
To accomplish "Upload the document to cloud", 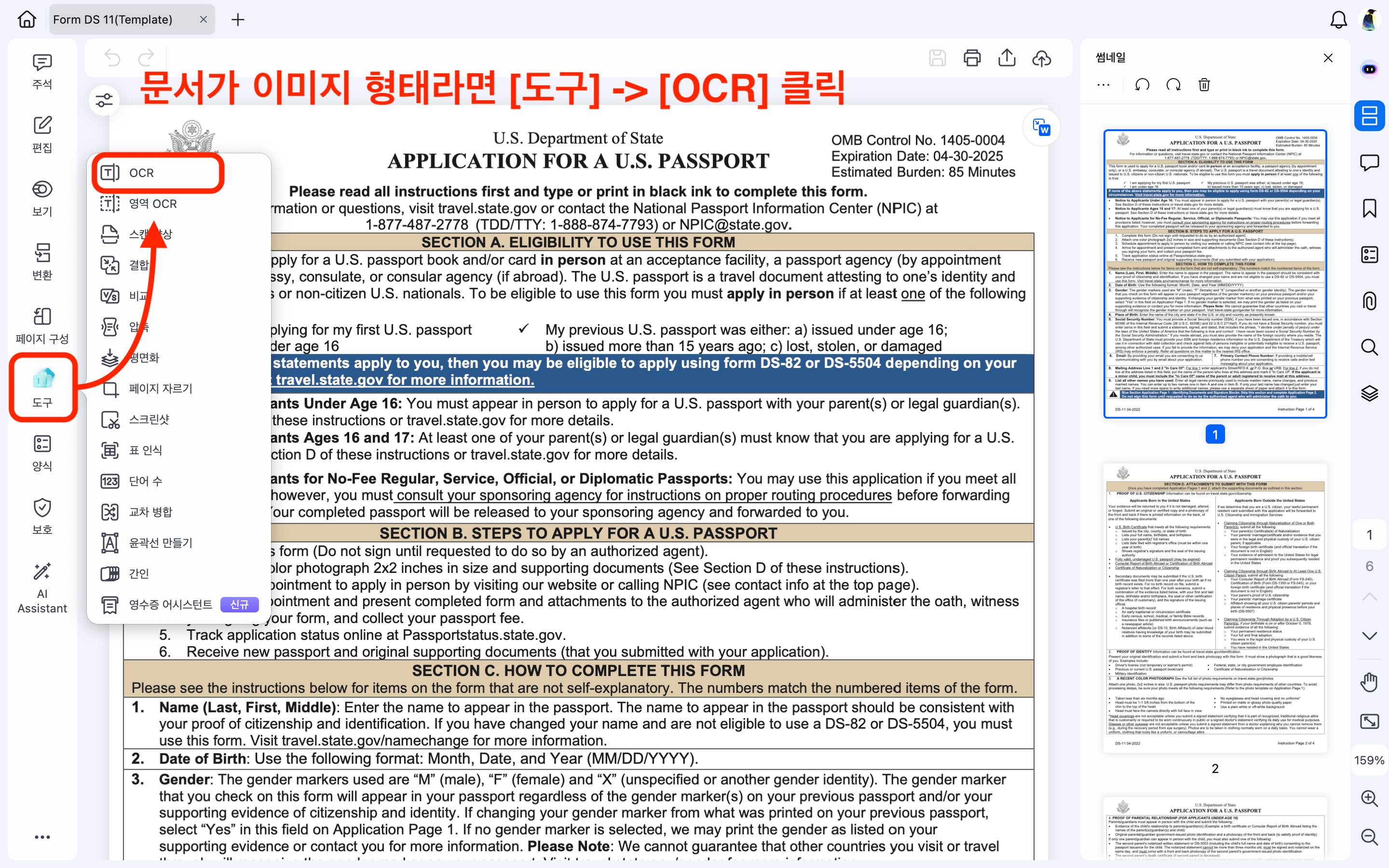I will coord(1042,58).
